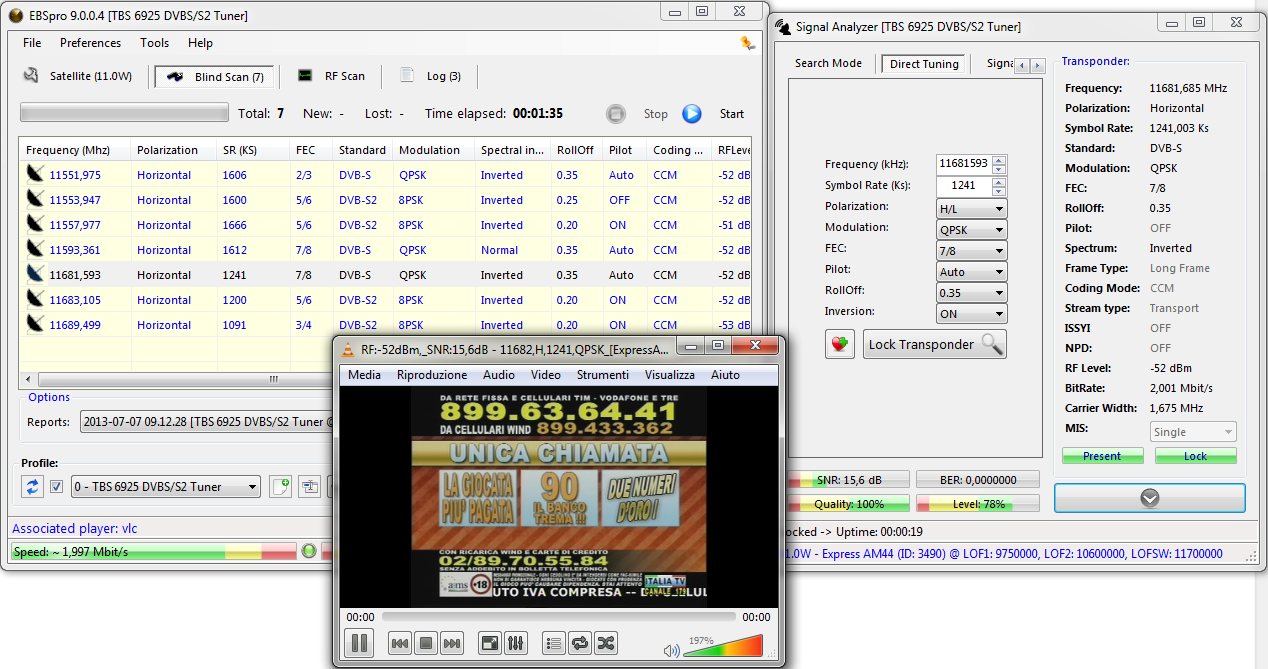Switch to the Log (3) tab

coord(430,76)
